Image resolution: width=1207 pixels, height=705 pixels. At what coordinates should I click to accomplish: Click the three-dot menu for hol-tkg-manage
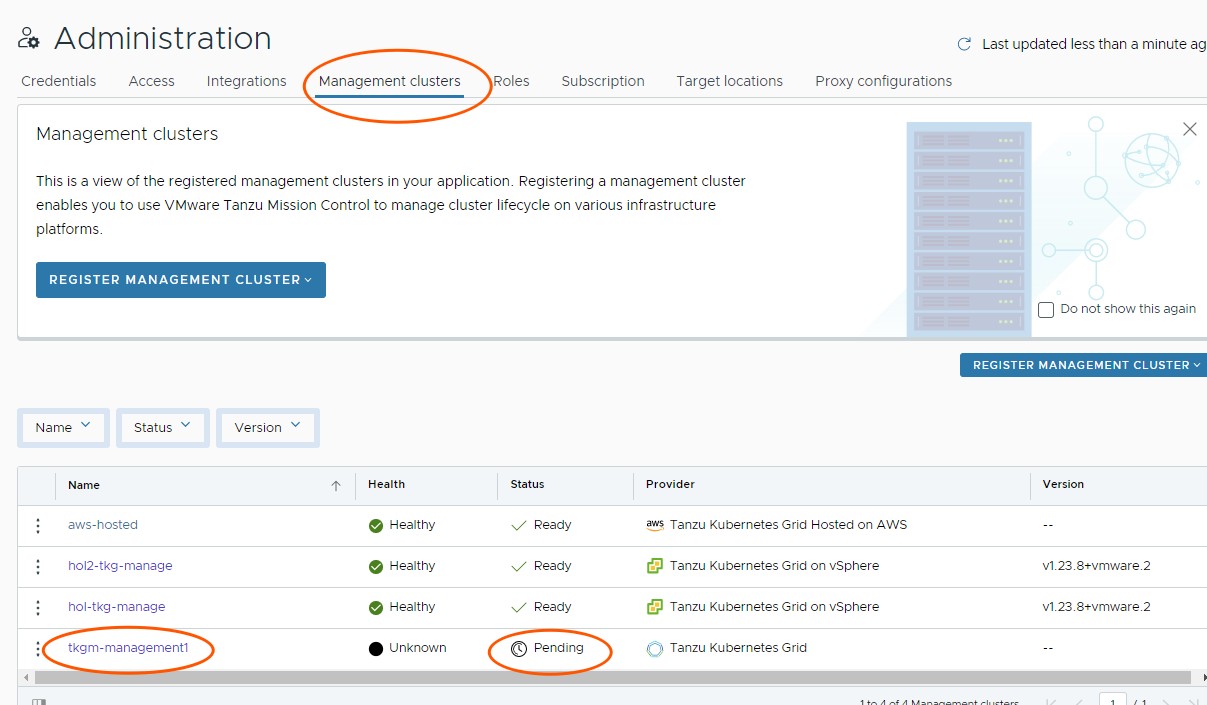coord(38,607)
